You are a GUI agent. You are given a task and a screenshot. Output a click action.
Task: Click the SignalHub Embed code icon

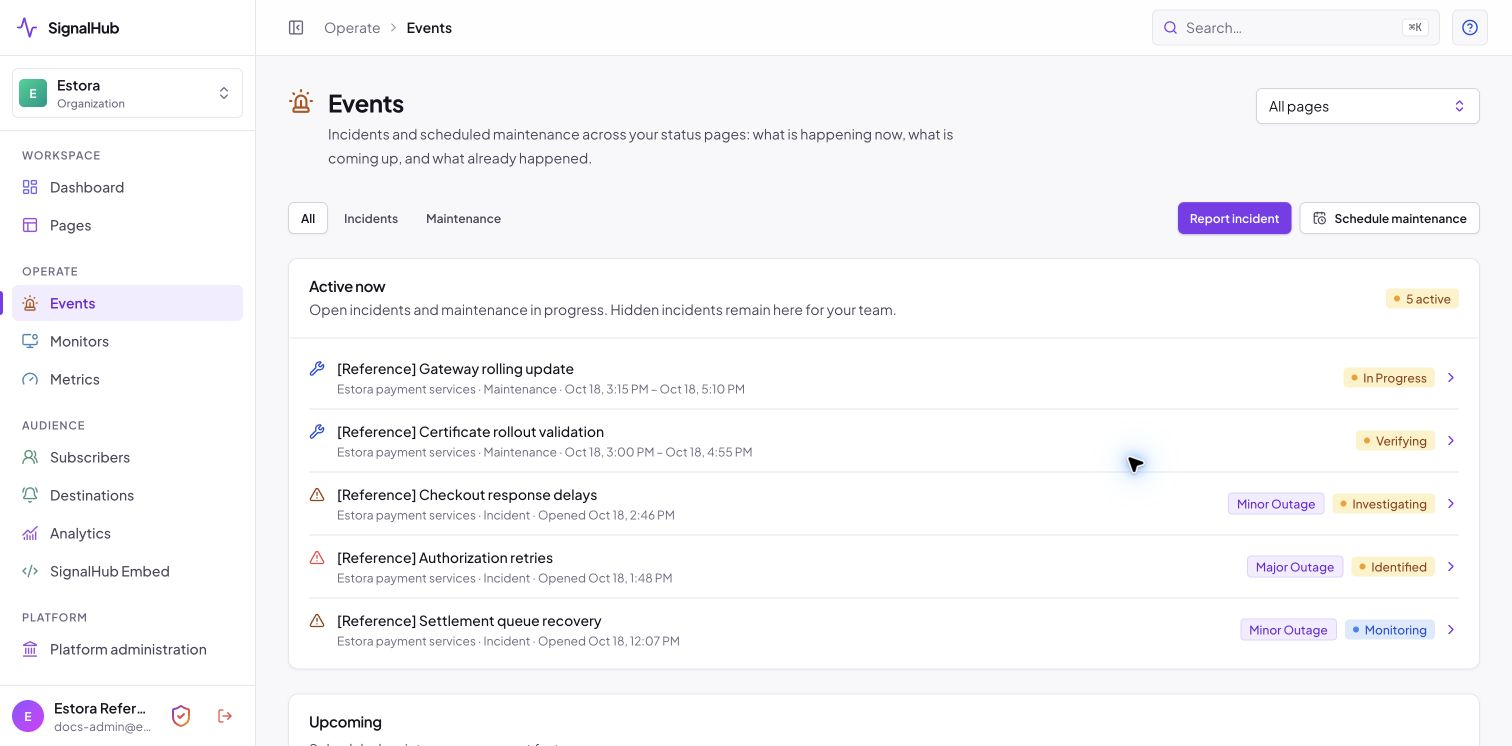(30, 571)
